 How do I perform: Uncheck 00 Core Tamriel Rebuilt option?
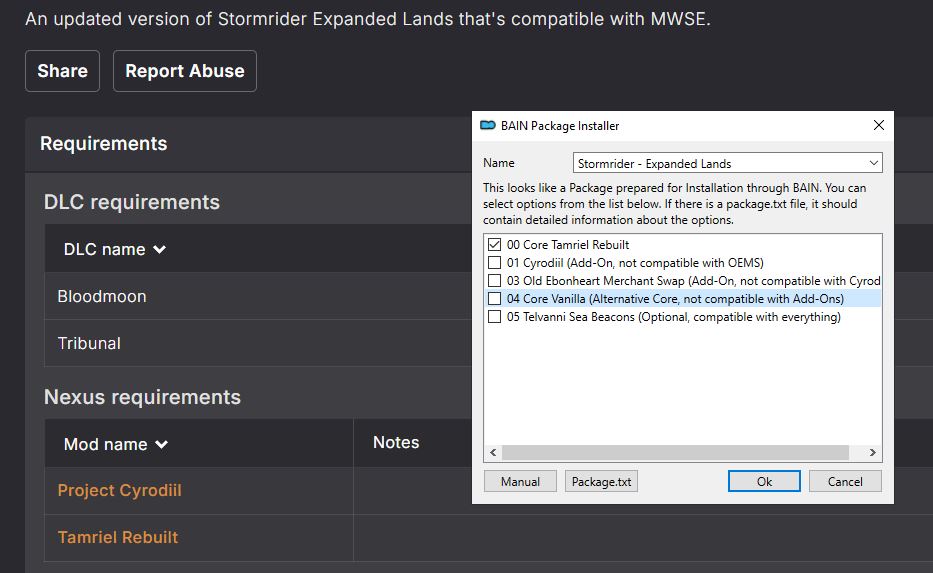[x=494, y=245]
